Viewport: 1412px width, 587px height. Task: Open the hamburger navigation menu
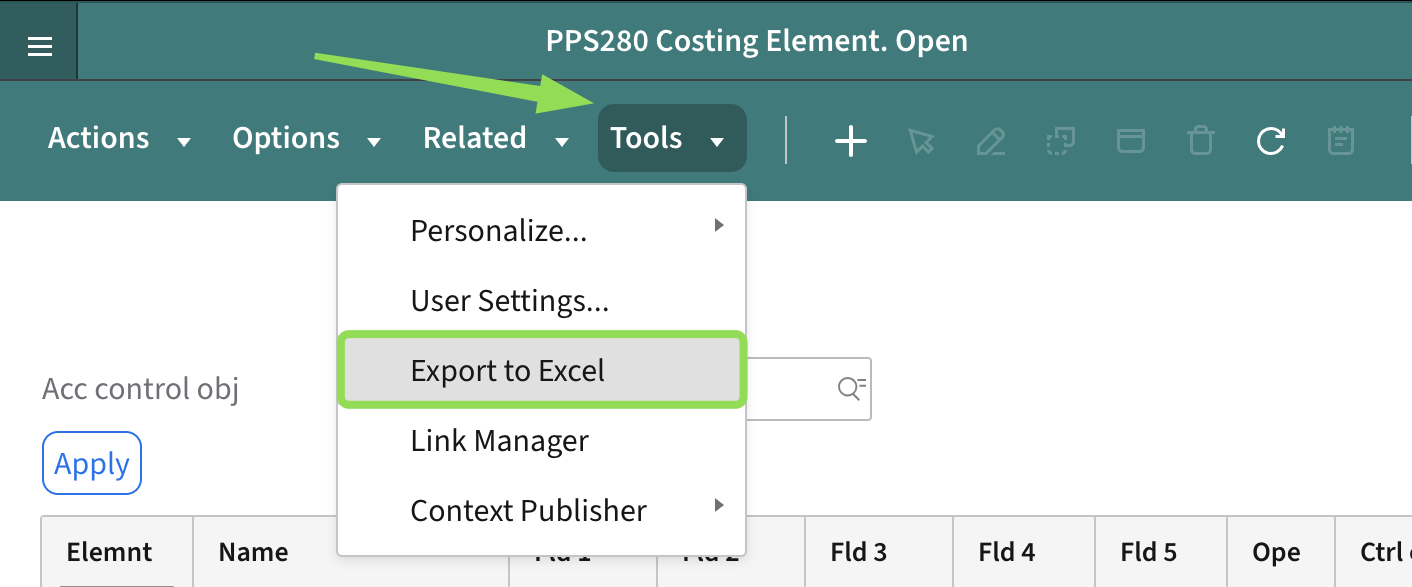39,46
